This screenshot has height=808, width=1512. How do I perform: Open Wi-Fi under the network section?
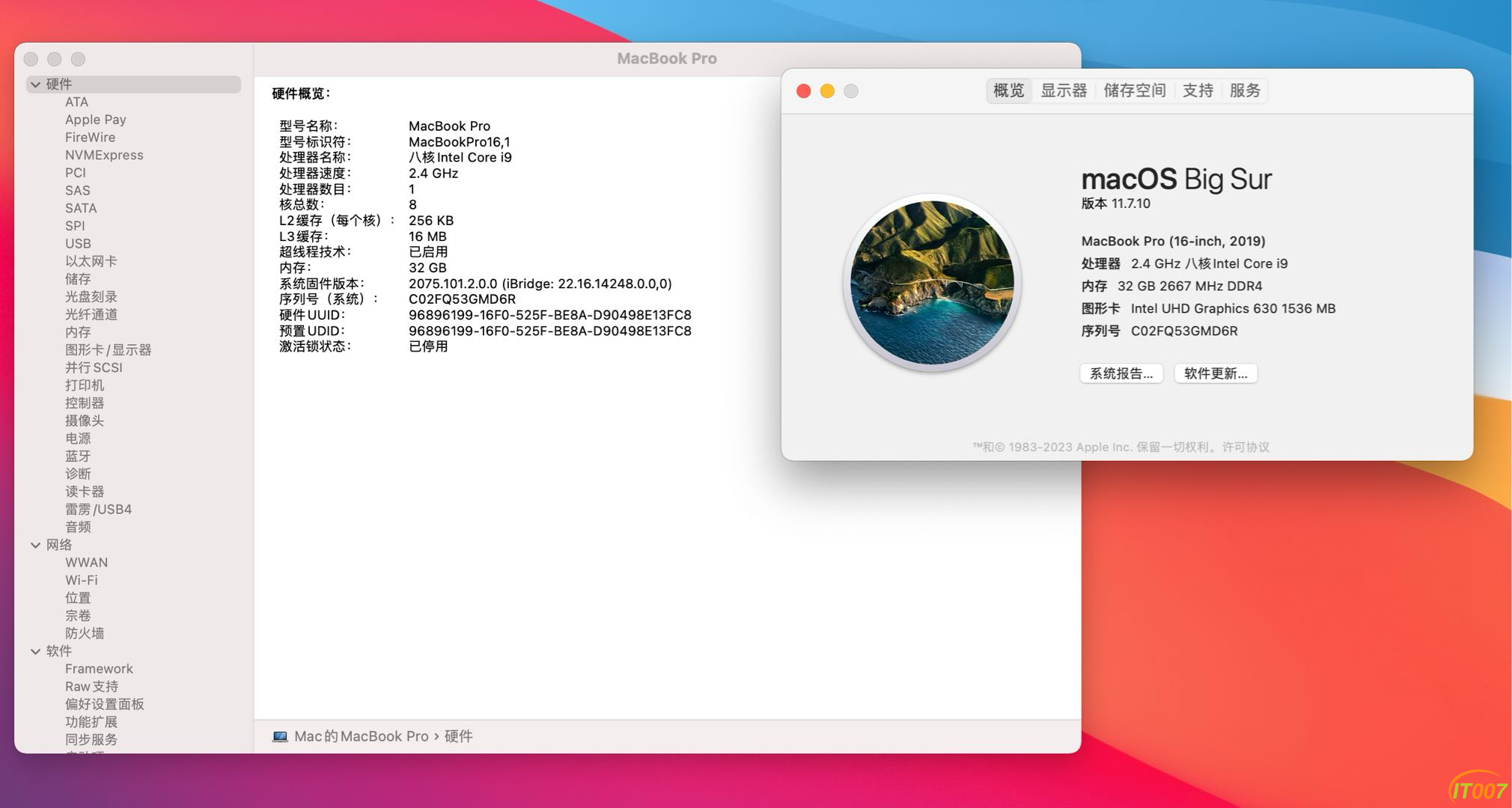click(81, 580)
